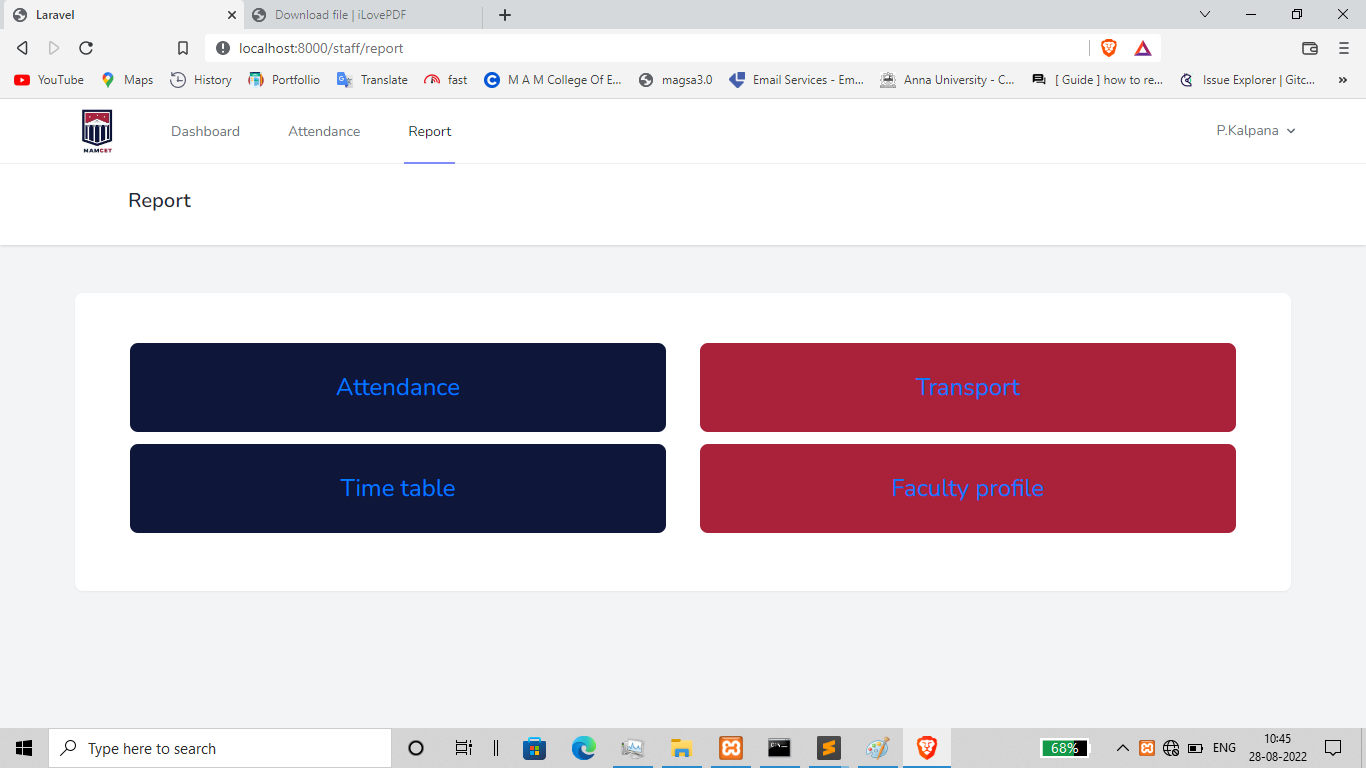Screen dimensions: 1366x768
Task: Show hidden system tray icons
Action: click(x=1122, y=747)
